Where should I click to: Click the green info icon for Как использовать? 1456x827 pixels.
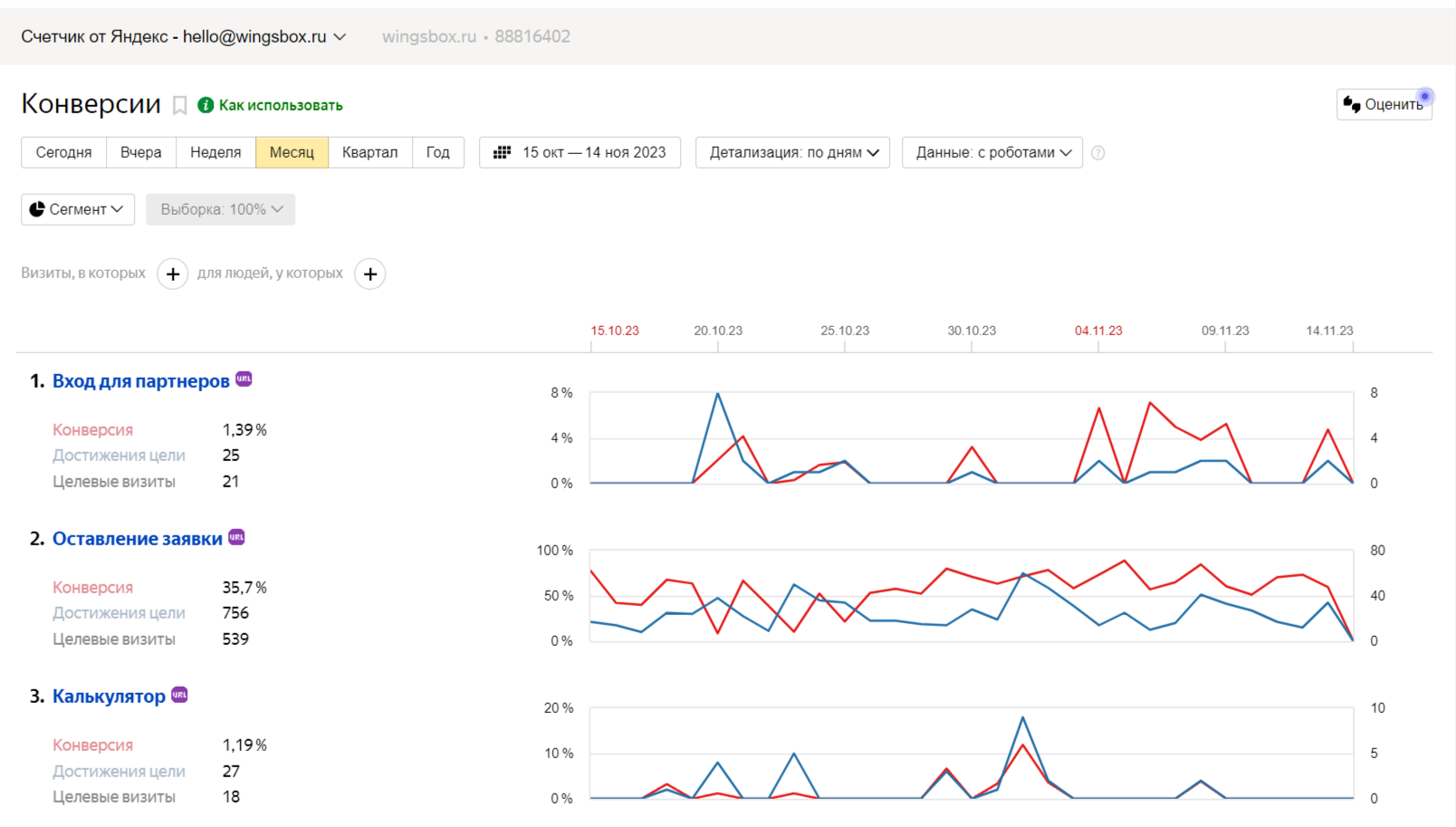[x=206, y=105]
